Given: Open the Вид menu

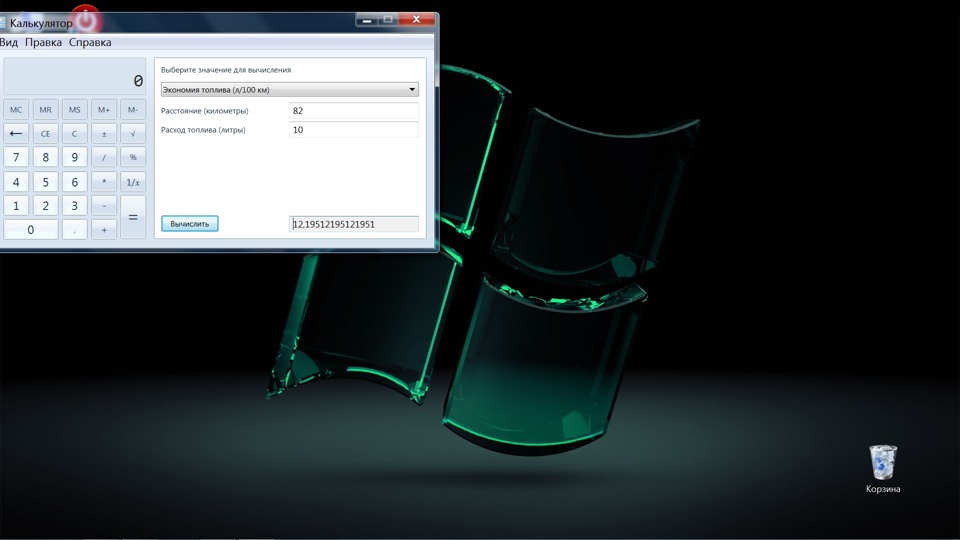Looking at the screenshot, I should click(x=9, y=42).
